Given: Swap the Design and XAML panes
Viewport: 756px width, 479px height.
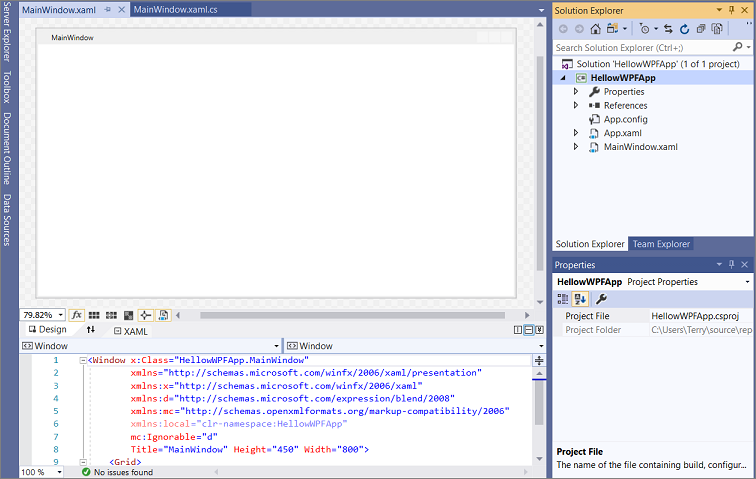Looking at the screenshot, I should pyautogui.click(x=91, y=330).
